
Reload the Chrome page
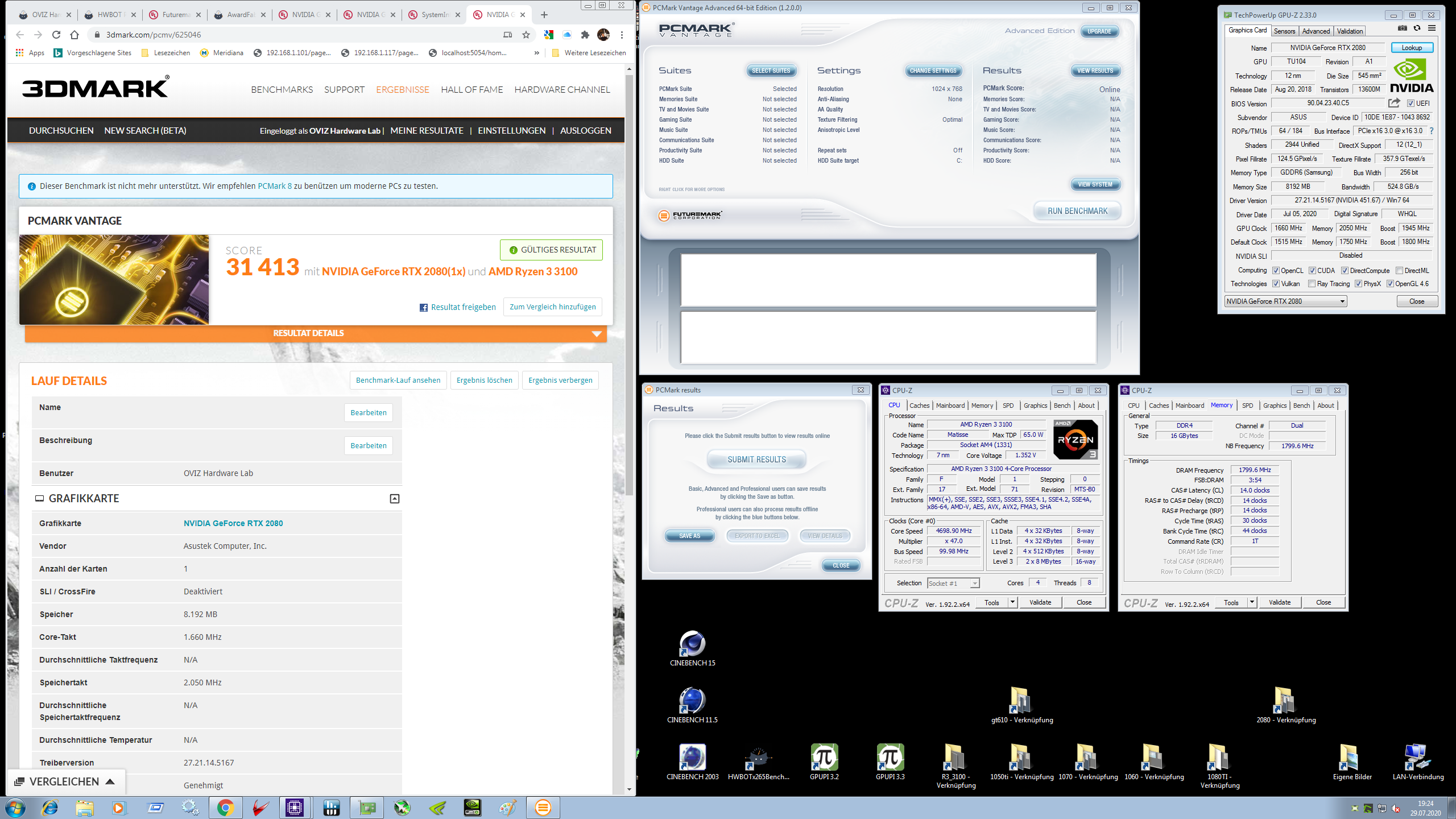56,35
